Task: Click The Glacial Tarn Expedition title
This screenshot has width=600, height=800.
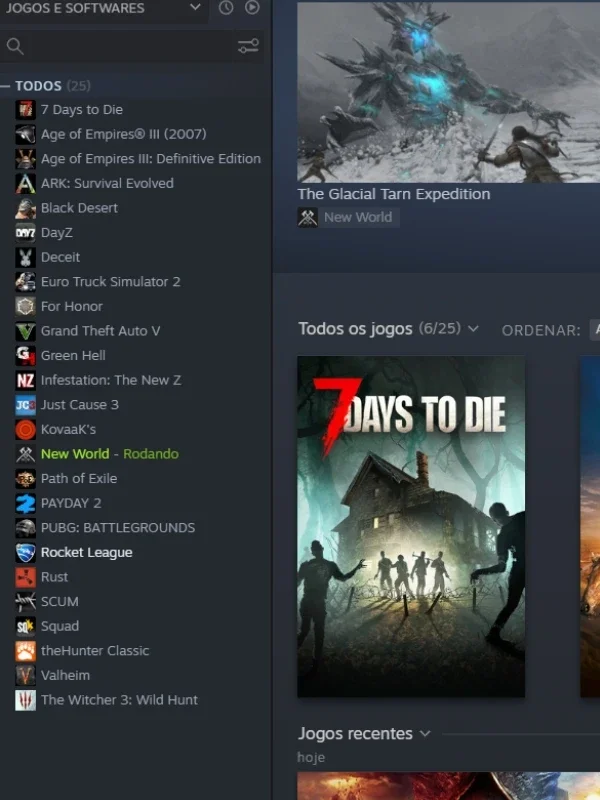Action: click(x=394, y=194)
